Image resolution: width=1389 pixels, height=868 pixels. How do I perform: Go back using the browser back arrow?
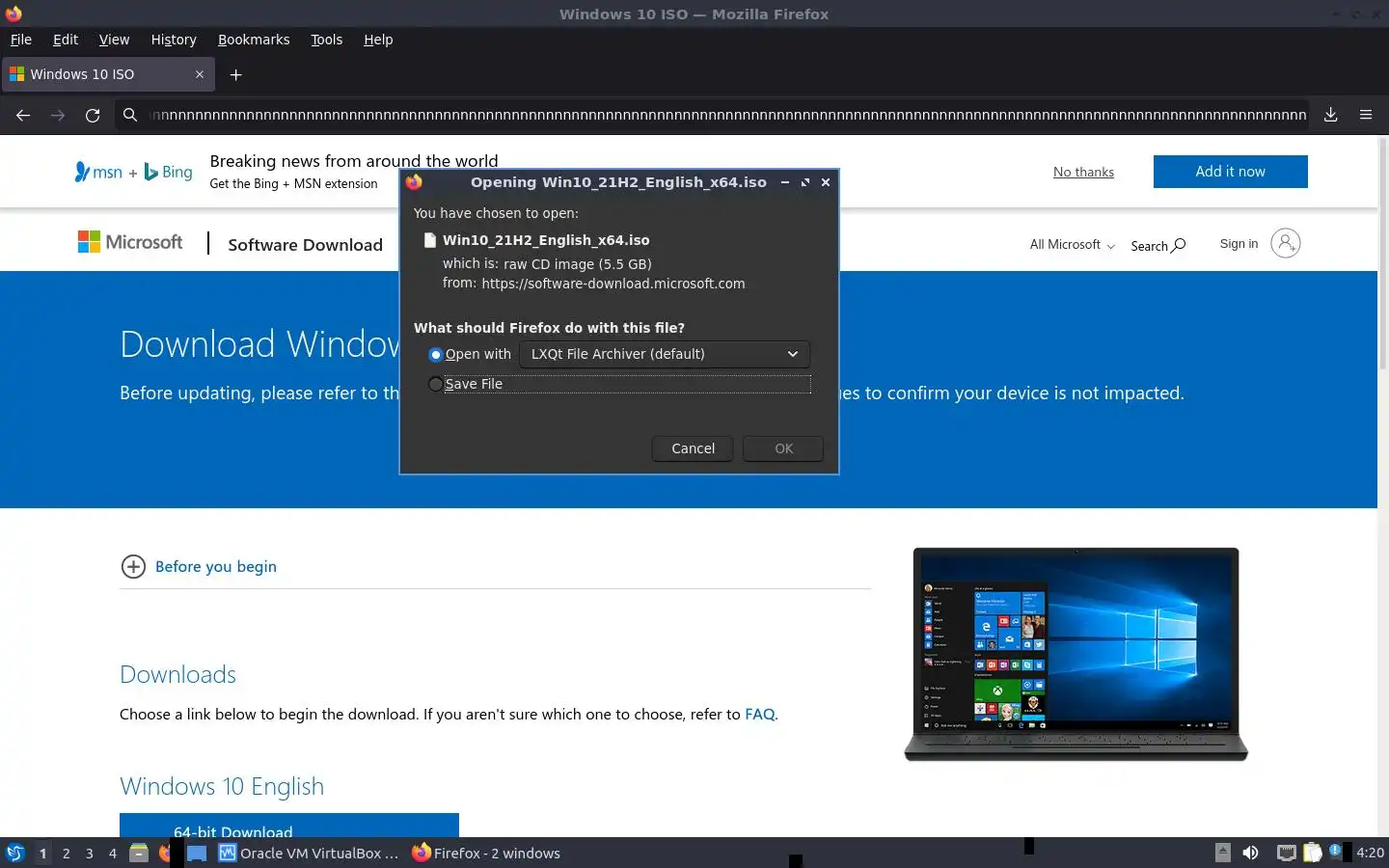[23, 115]
